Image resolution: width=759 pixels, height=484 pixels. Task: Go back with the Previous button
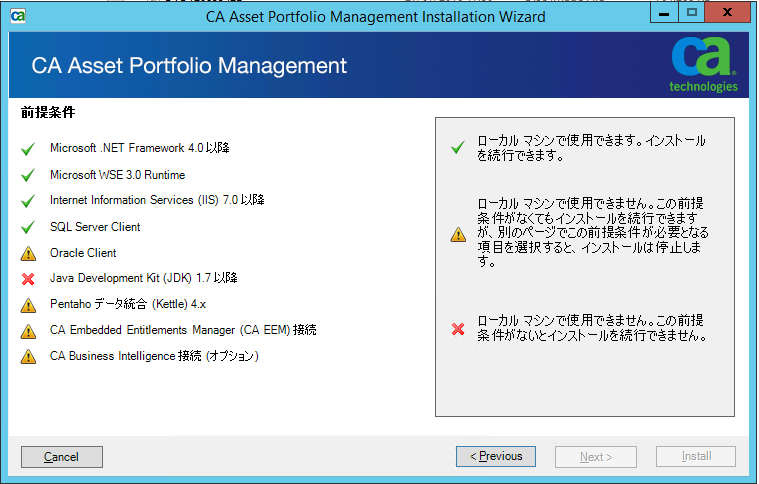coord(496,456)
